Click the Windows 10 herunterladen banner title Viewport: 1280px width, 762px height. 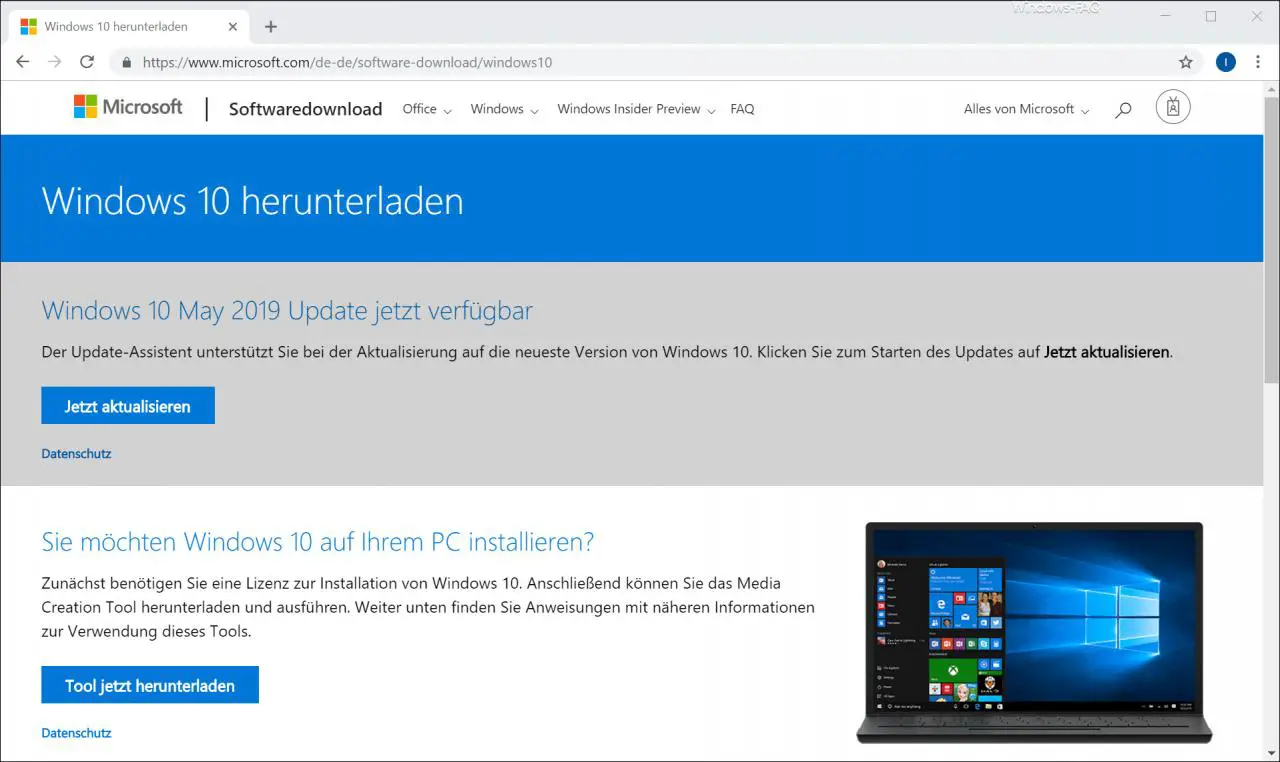pyautogui.click(x=252, y=201)
